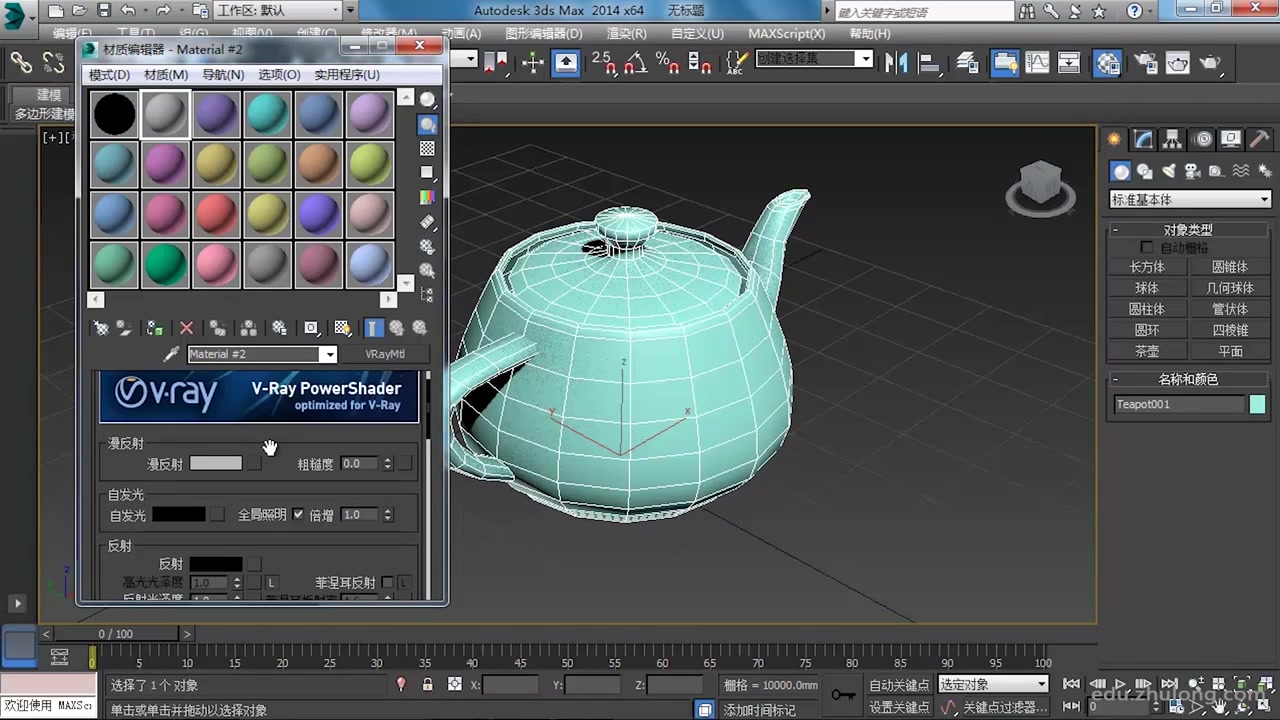
Task: Open the Curve Editor from main toolbar
Action: coord(1037,63)
